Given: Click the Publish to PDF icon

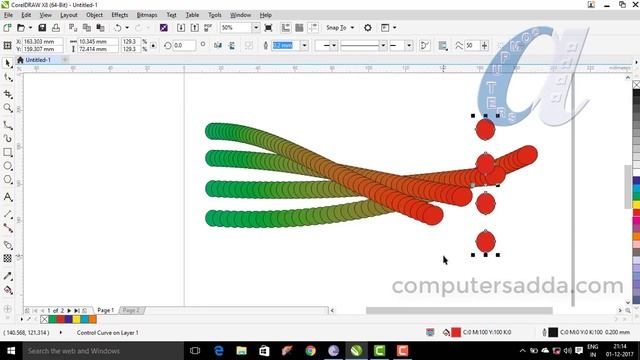Looking at the screenshot, I should pyautogui.click(x=208, y=28).
